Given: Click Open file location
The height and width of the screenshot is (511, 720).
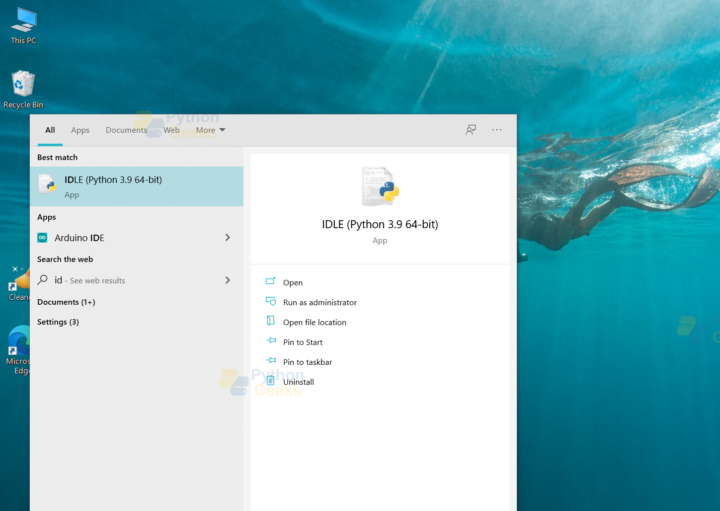Looking at the screenshot, I should click(314, 323).
